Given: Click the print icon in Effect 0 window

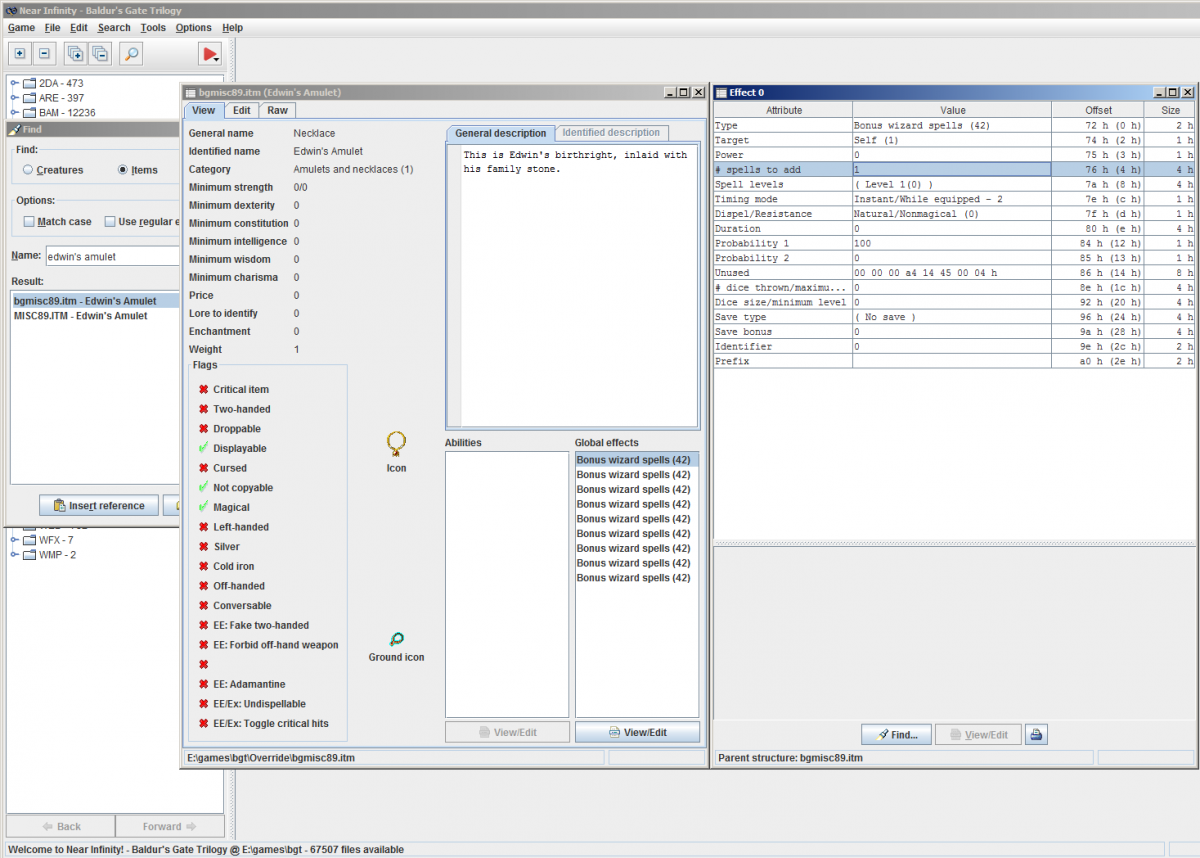Looking at the screenshot, I should click(x=1036, y=735).
